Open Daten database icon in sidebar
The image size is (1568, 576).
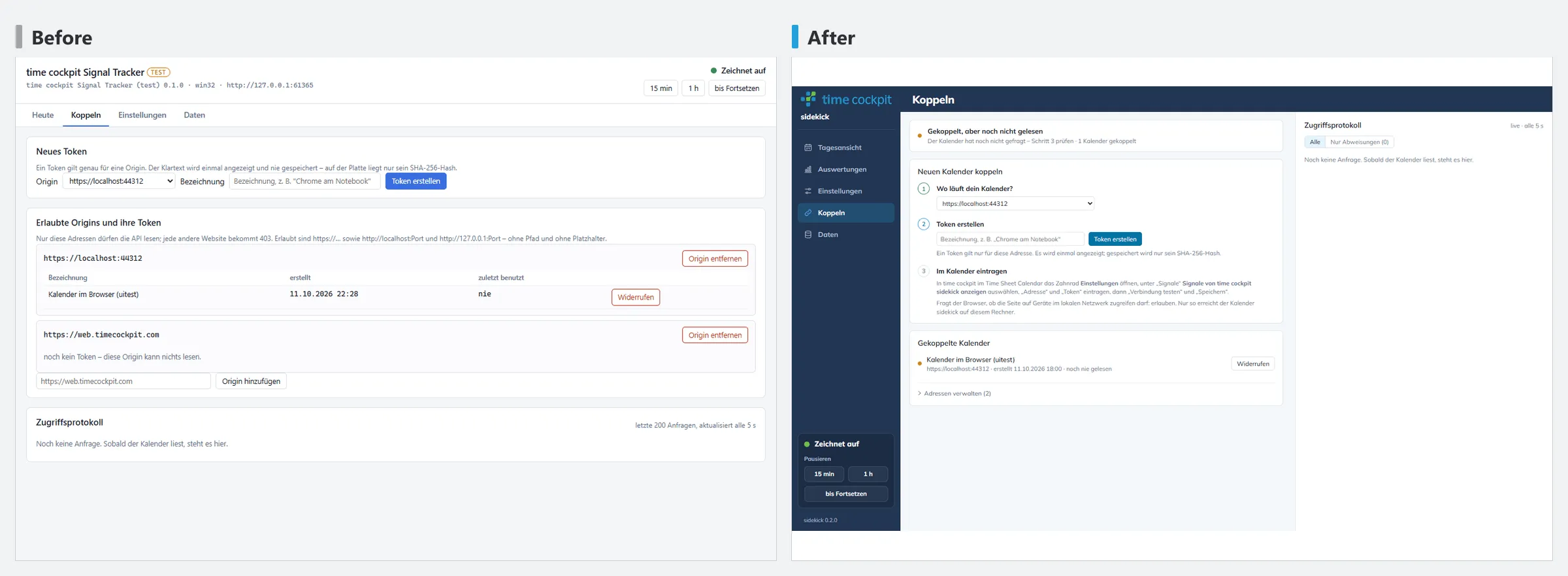pyautogui.click(x=808, y=235)
